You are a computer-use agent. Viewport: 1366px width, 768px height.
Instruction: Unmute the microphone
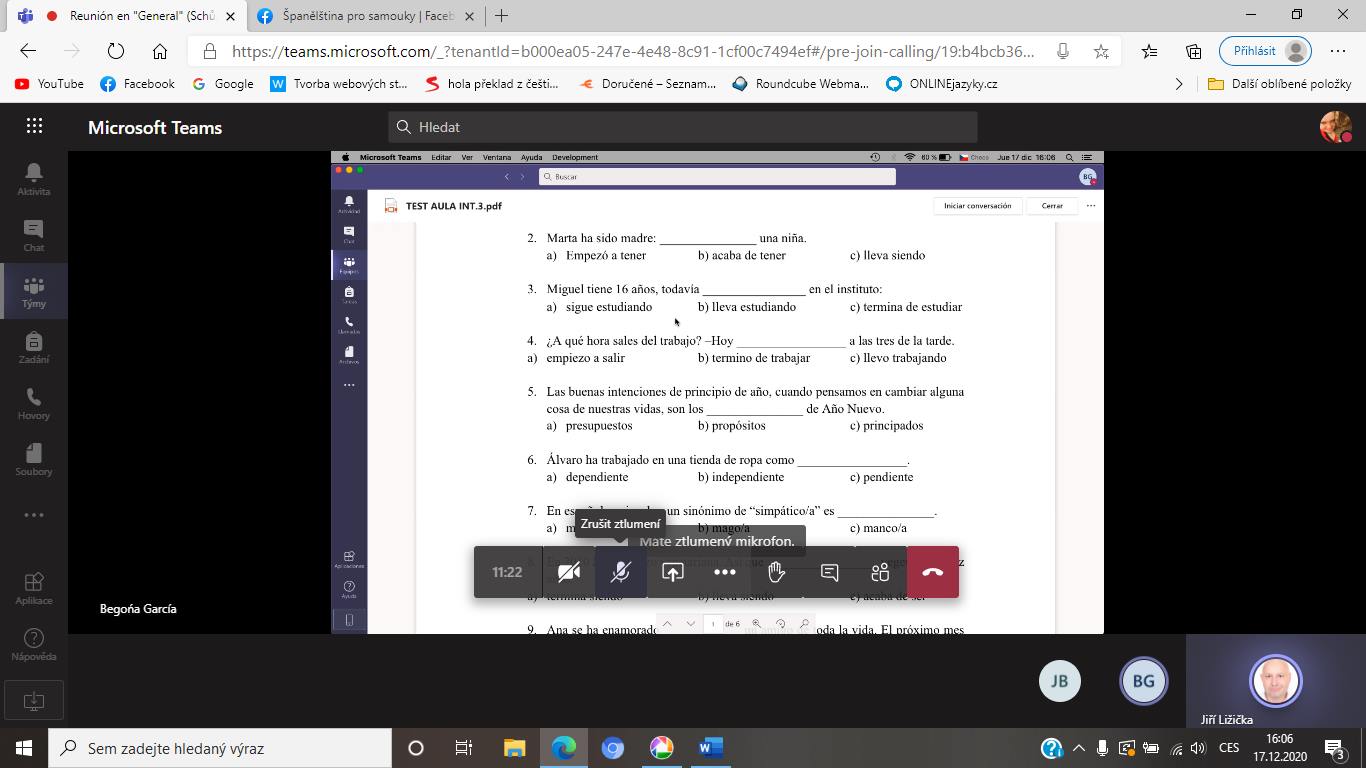tap(621, 572)
